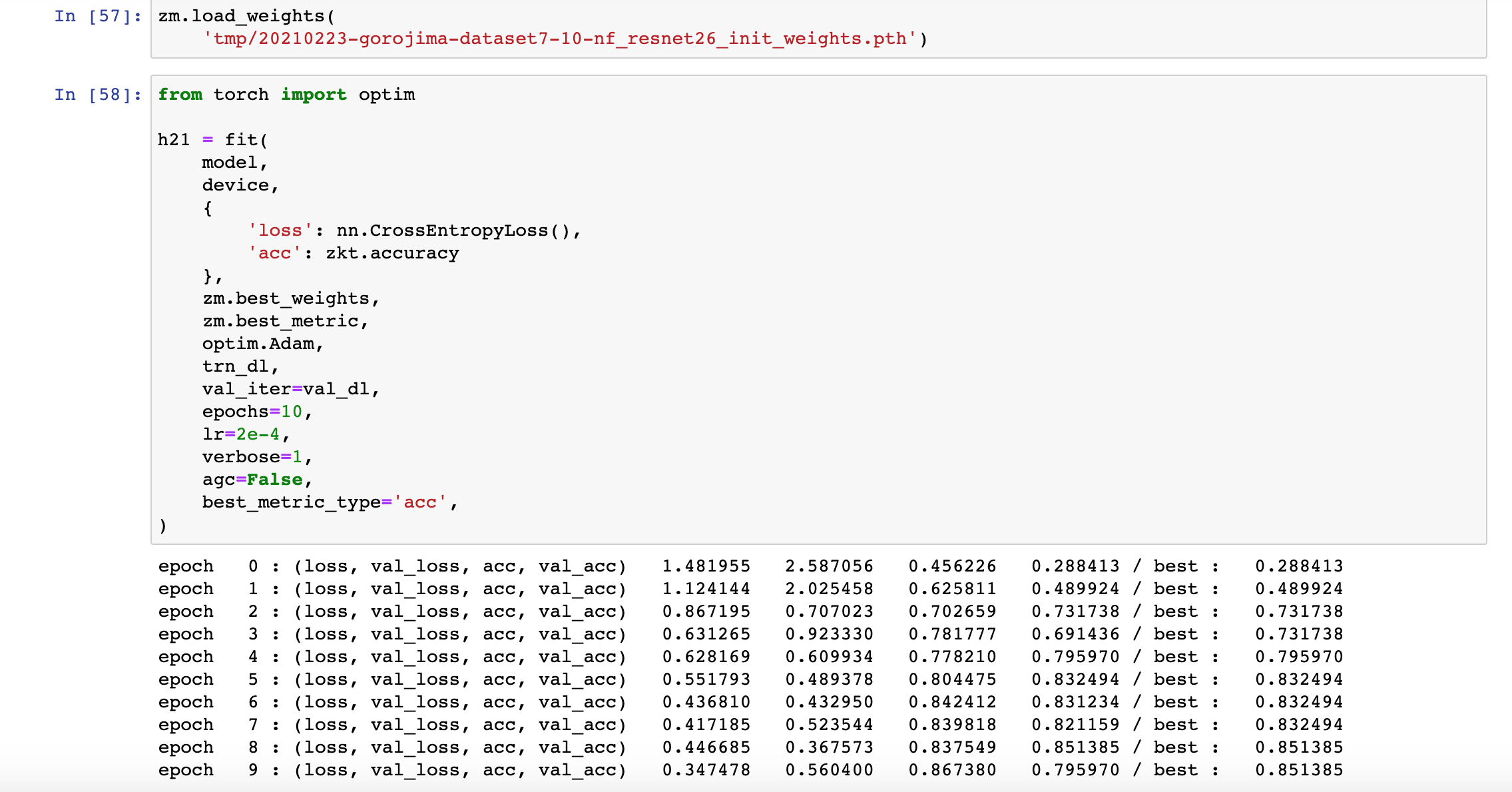Screen dimensions: 1512x792
Task: Click val_loss value 0.523544 in epoch 7
Action: [830, 725]
